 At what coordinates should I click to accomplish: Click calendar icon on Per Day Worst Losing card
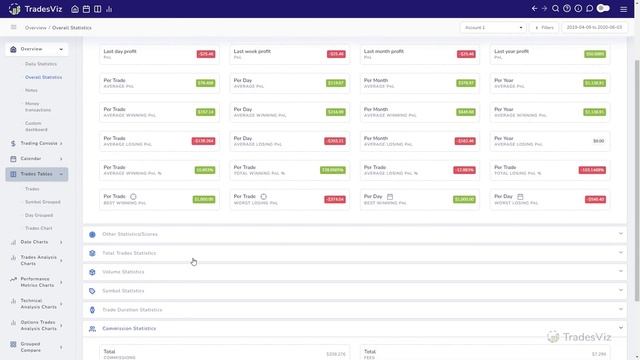coord(520,197)
